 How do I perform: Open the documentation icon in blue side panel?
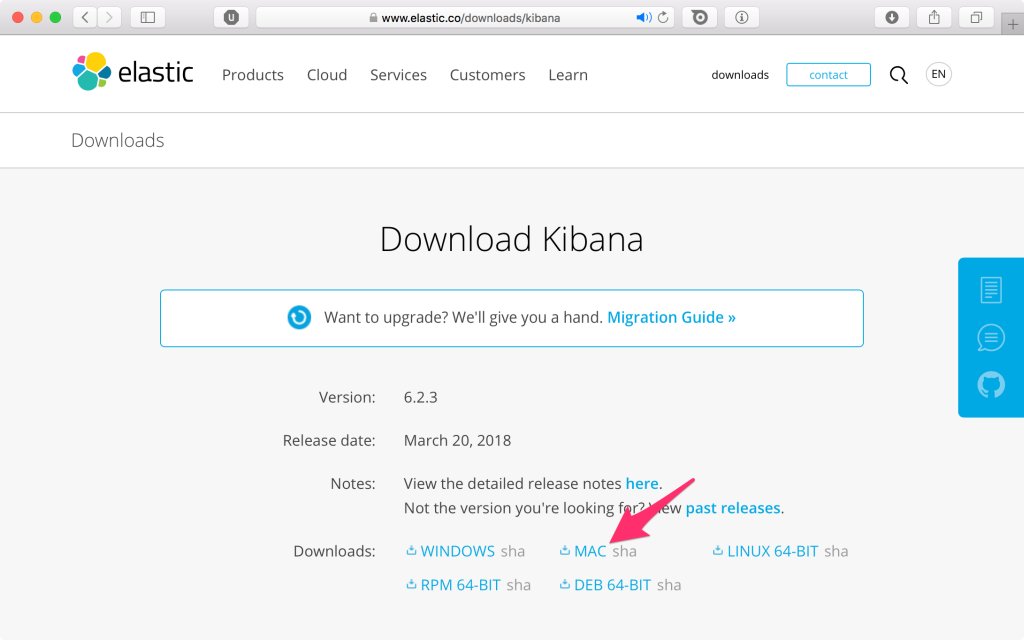click(991, 290)
